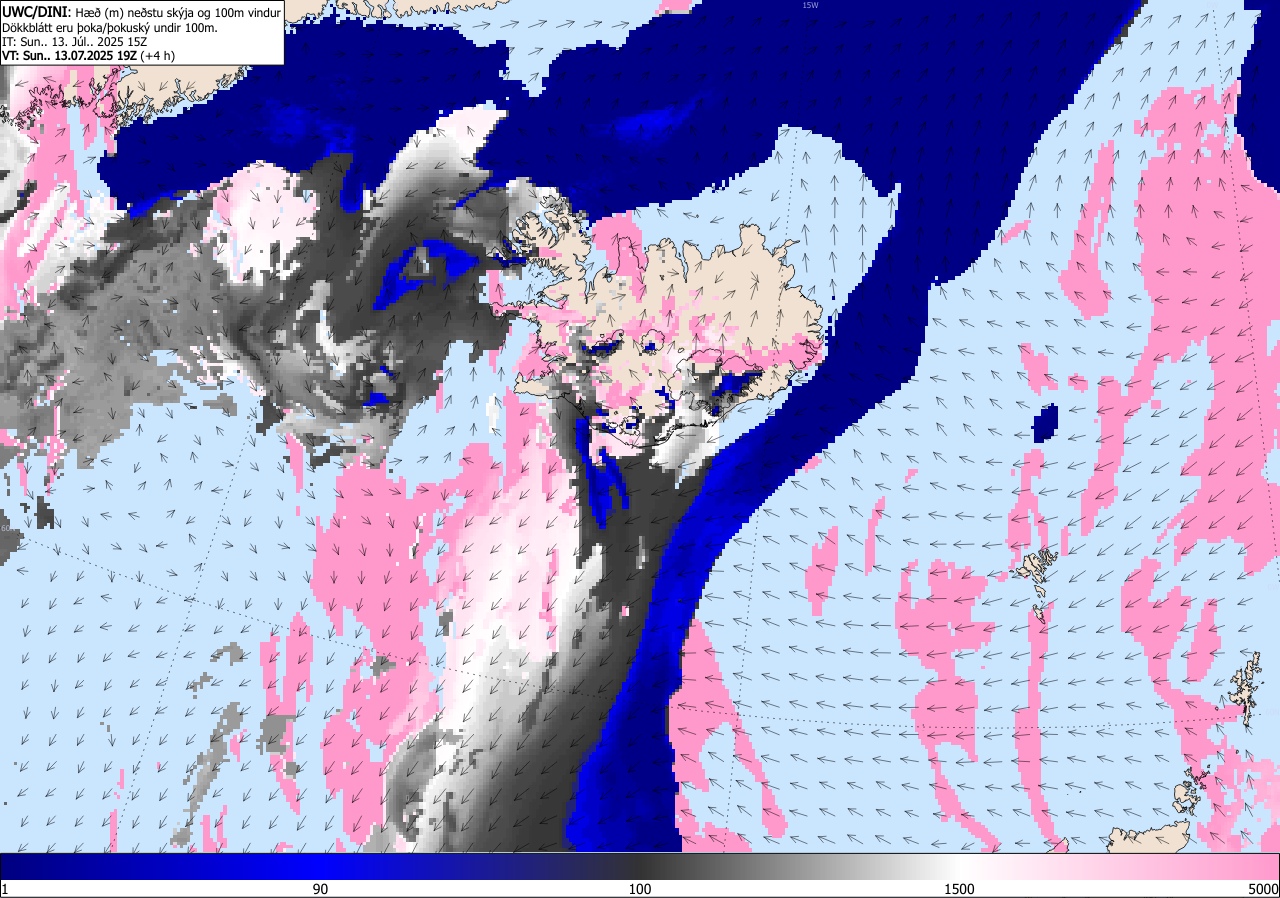Click the '100' label on the color scale

point(640,889)
